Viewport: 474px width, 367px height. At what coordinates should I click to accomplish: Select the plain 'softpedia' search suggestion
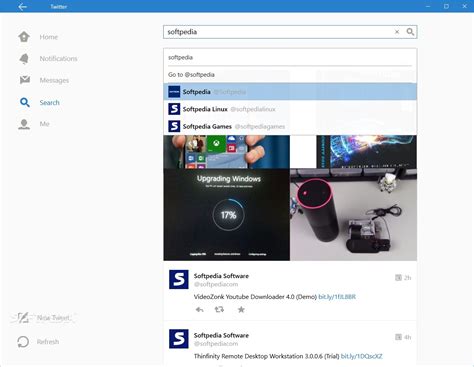click(290, 57)
